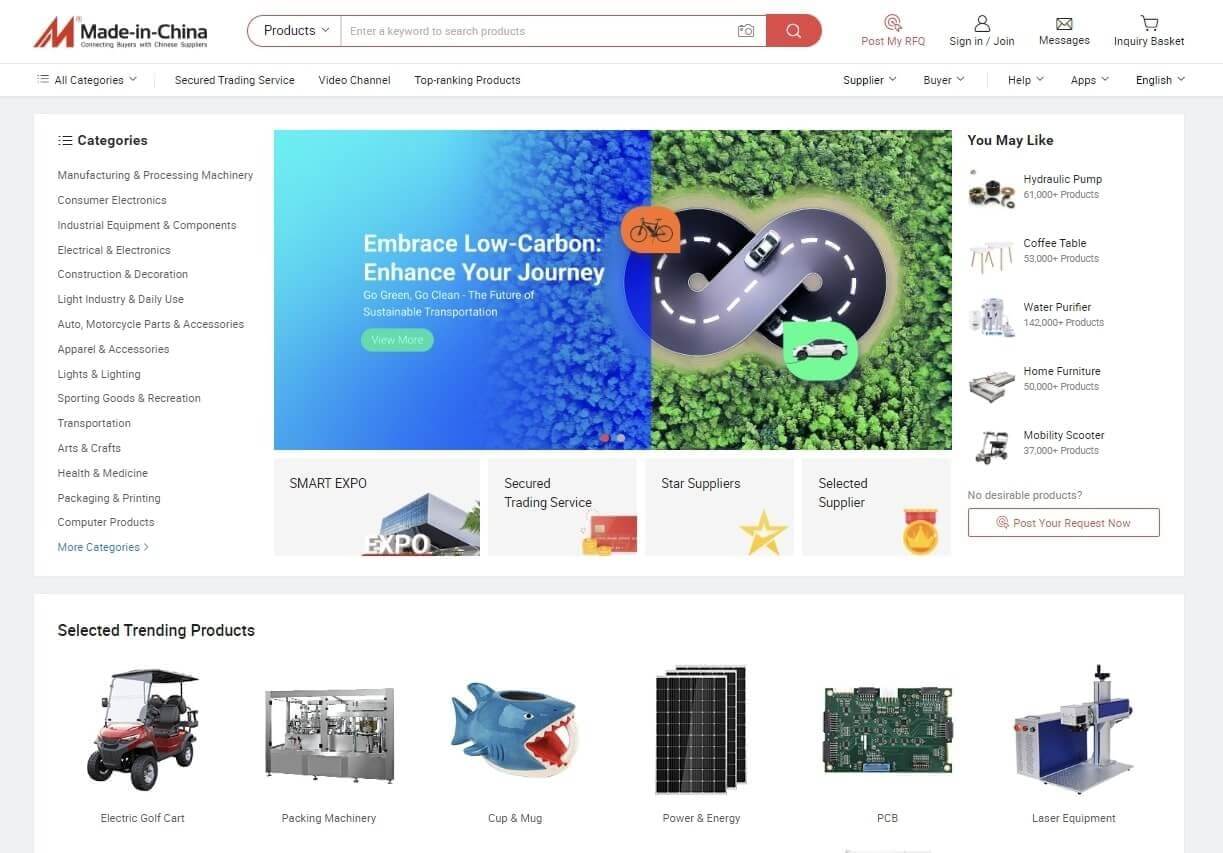This screenshot has width=1223, height=853.
Task: Open the Electric Golf Cart image
Action: pyautogui.click(x=142, y=730)
